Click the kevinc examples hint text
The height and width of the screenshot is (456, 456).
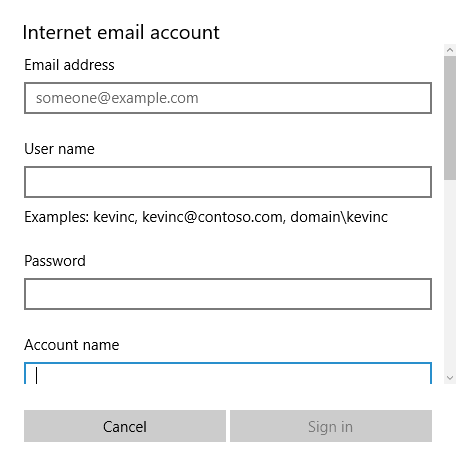(206, 217)
